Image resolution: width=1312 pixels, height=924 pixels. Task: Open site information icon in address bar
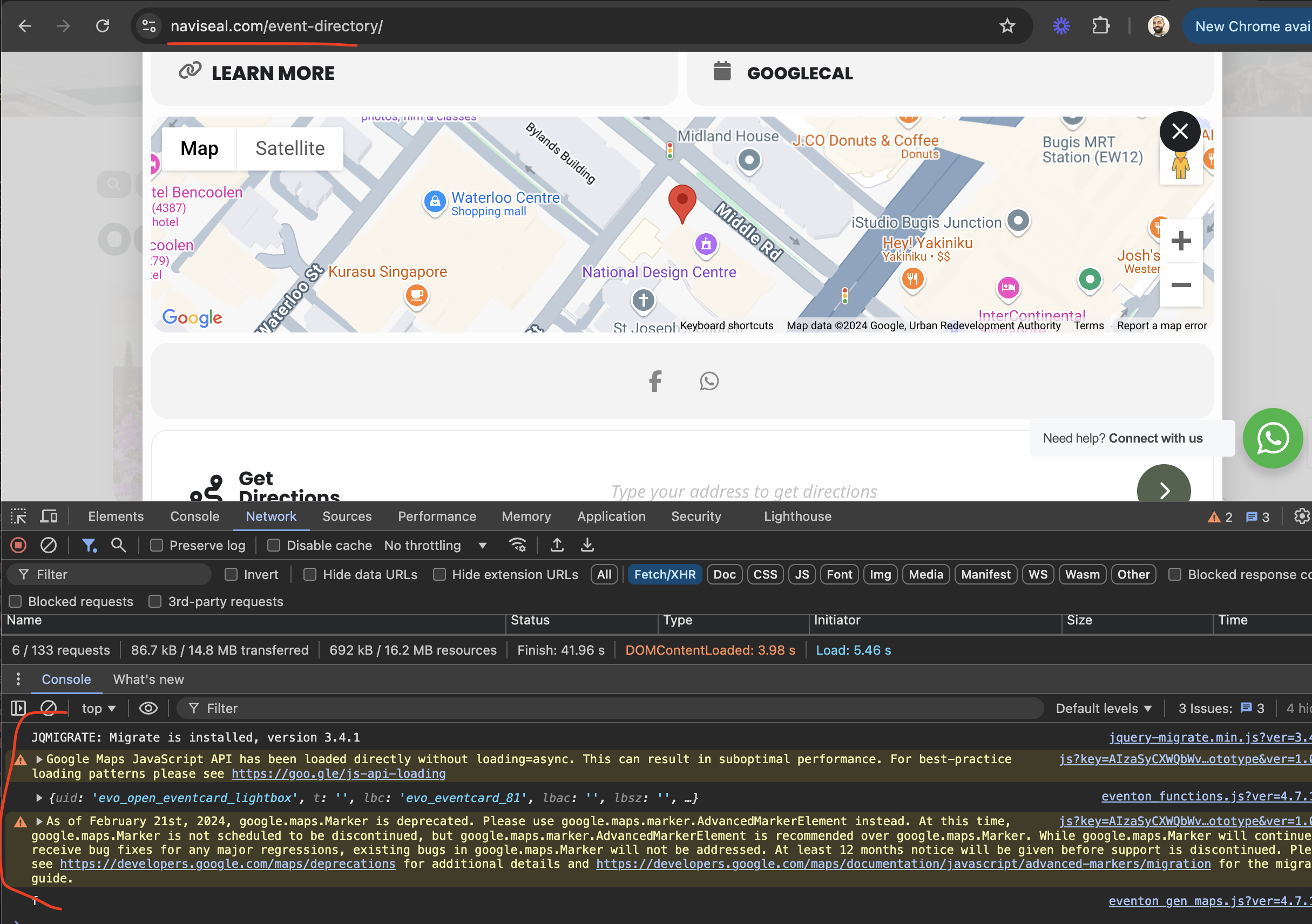click(149, 26)
